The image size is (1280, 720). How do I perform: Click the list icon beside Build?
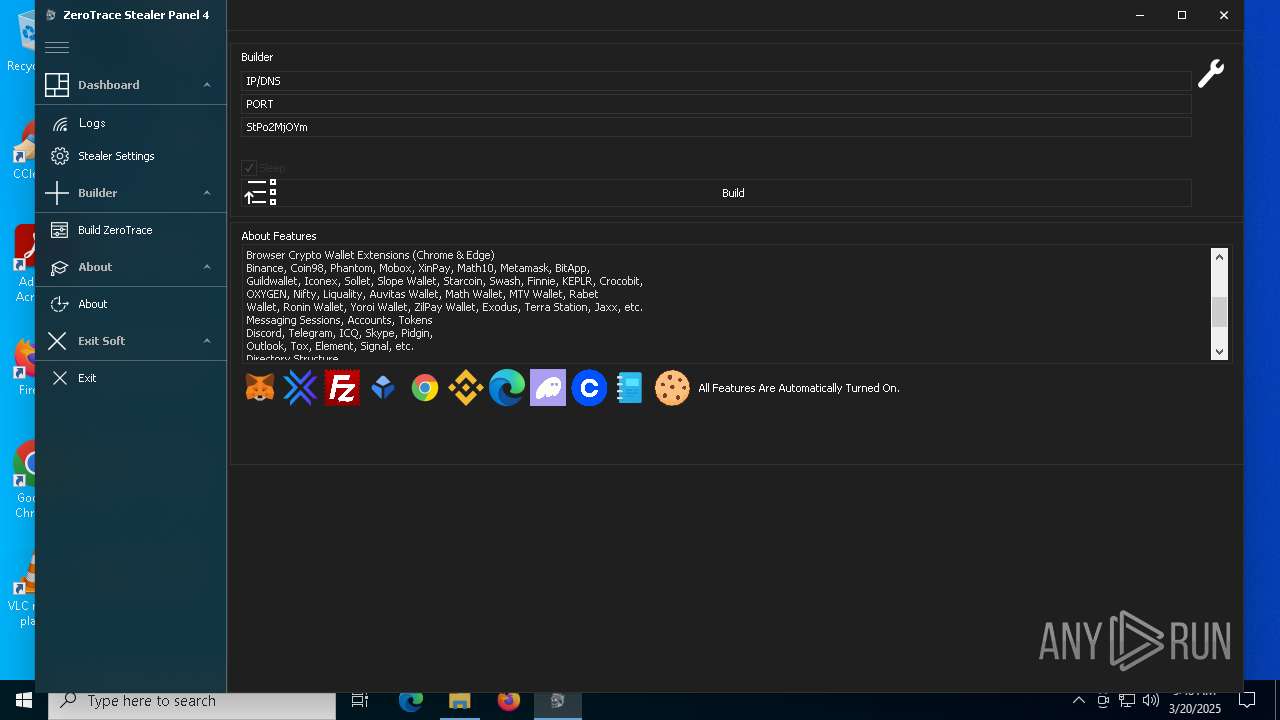click(x=261, y=192)
